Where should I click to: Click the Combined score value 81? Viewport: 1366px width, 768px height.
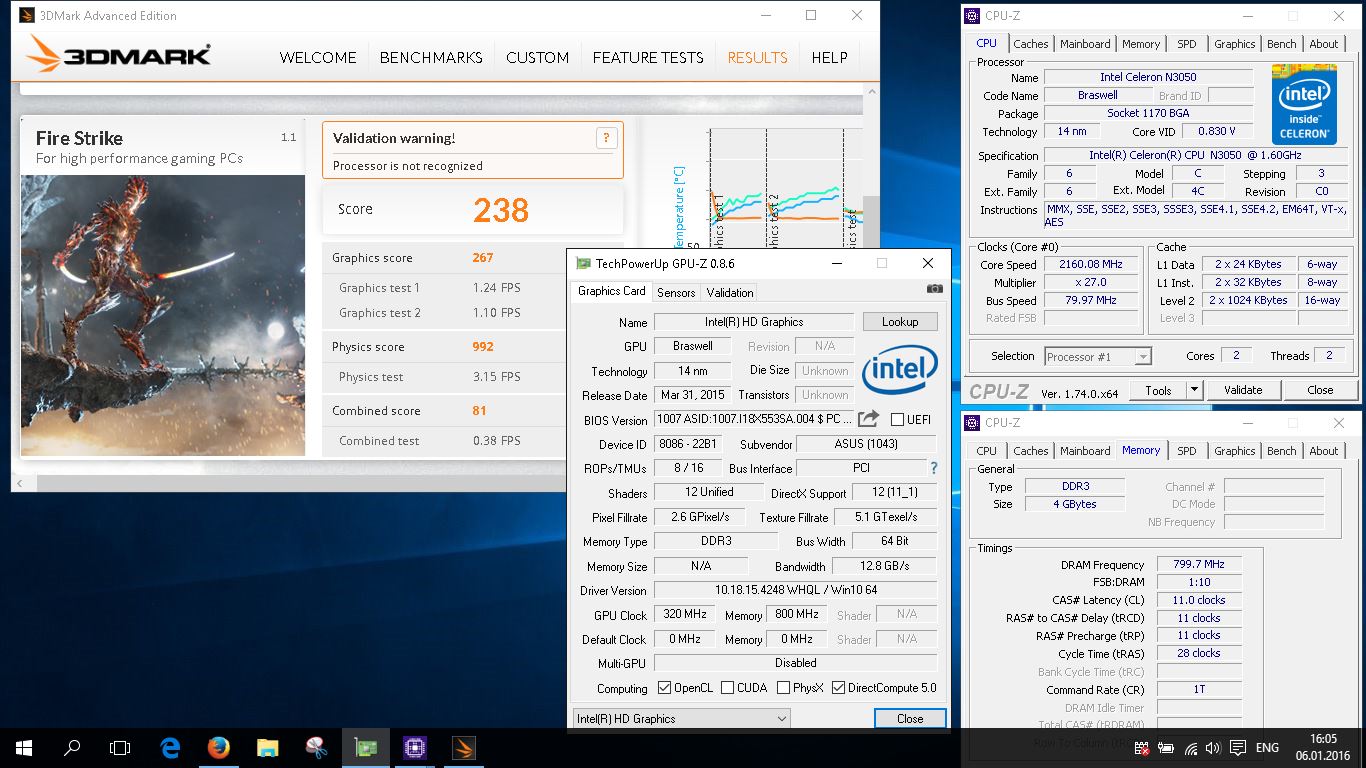click(x=480, y=411)
